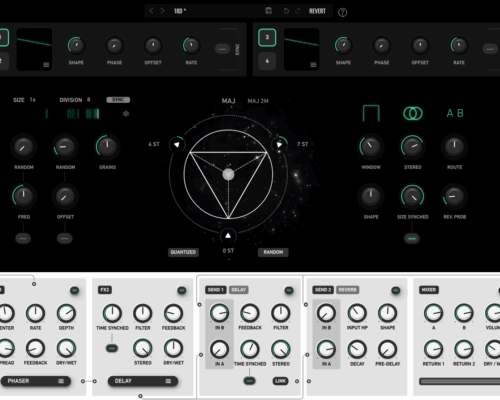Click the A B routing icon
The width and height of the screenshot is (500, 400).
click(x=455, y=113)
